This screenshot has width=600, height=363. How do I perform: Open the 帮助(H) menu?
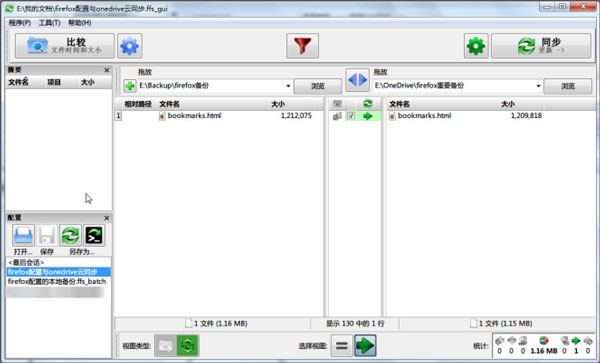80,23
